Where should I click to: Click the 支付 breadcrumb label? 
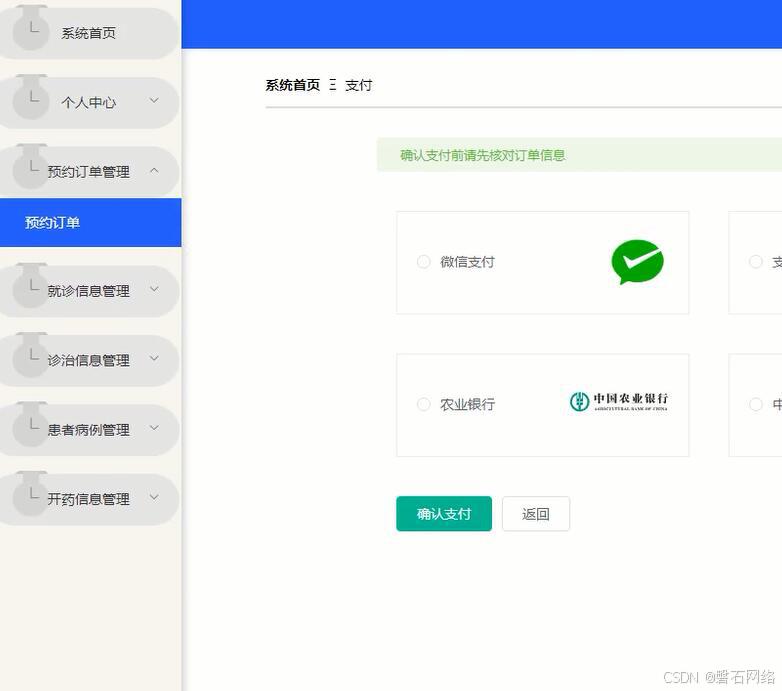(359, 85)
